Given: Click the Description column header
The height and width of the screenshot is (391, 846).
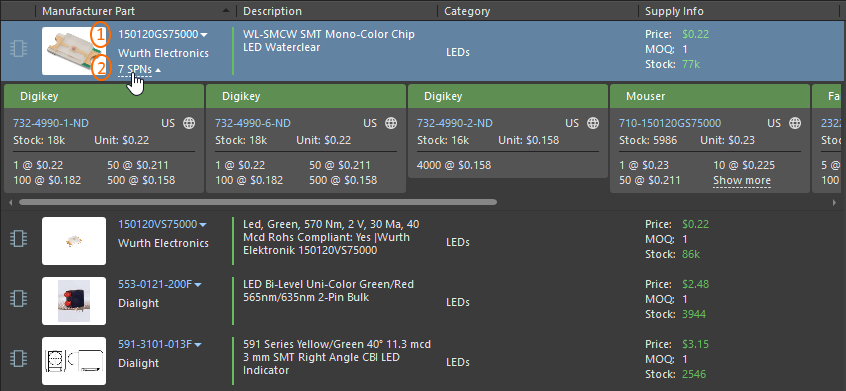Looking at the screenshot, I should tap(272, 11).
